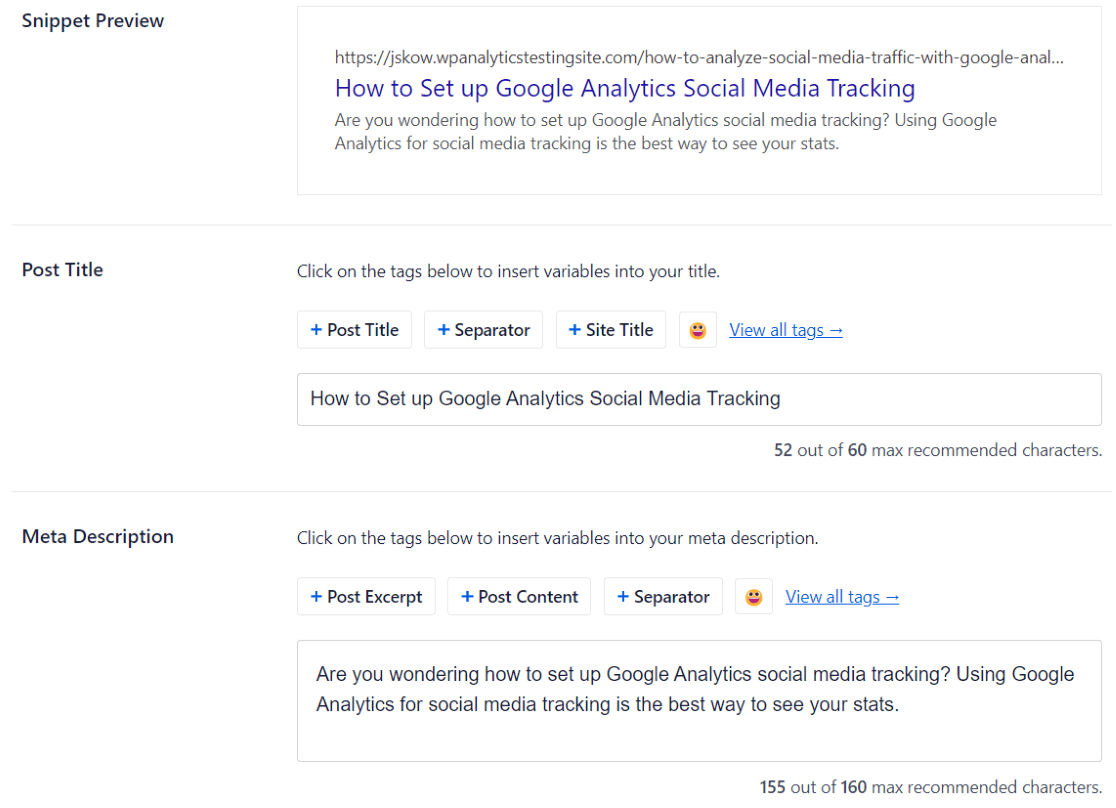
Task: Insert the Post Title tag
Action: [354, 330]
